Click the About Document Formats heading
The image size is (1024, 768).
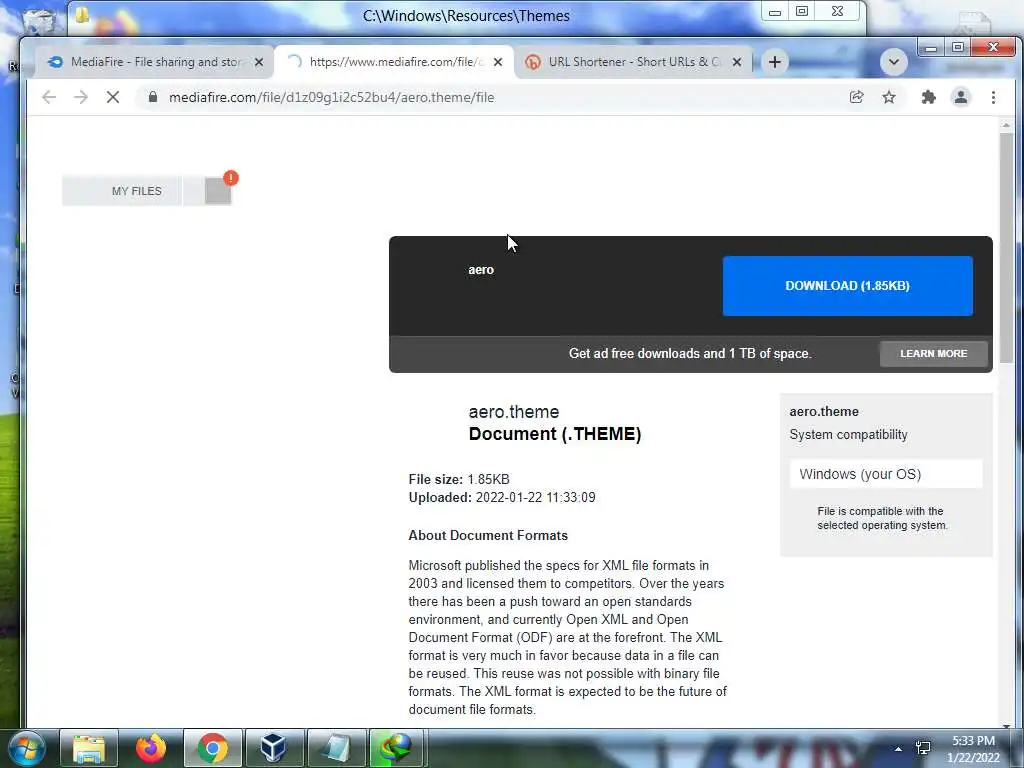coord(488,536)
